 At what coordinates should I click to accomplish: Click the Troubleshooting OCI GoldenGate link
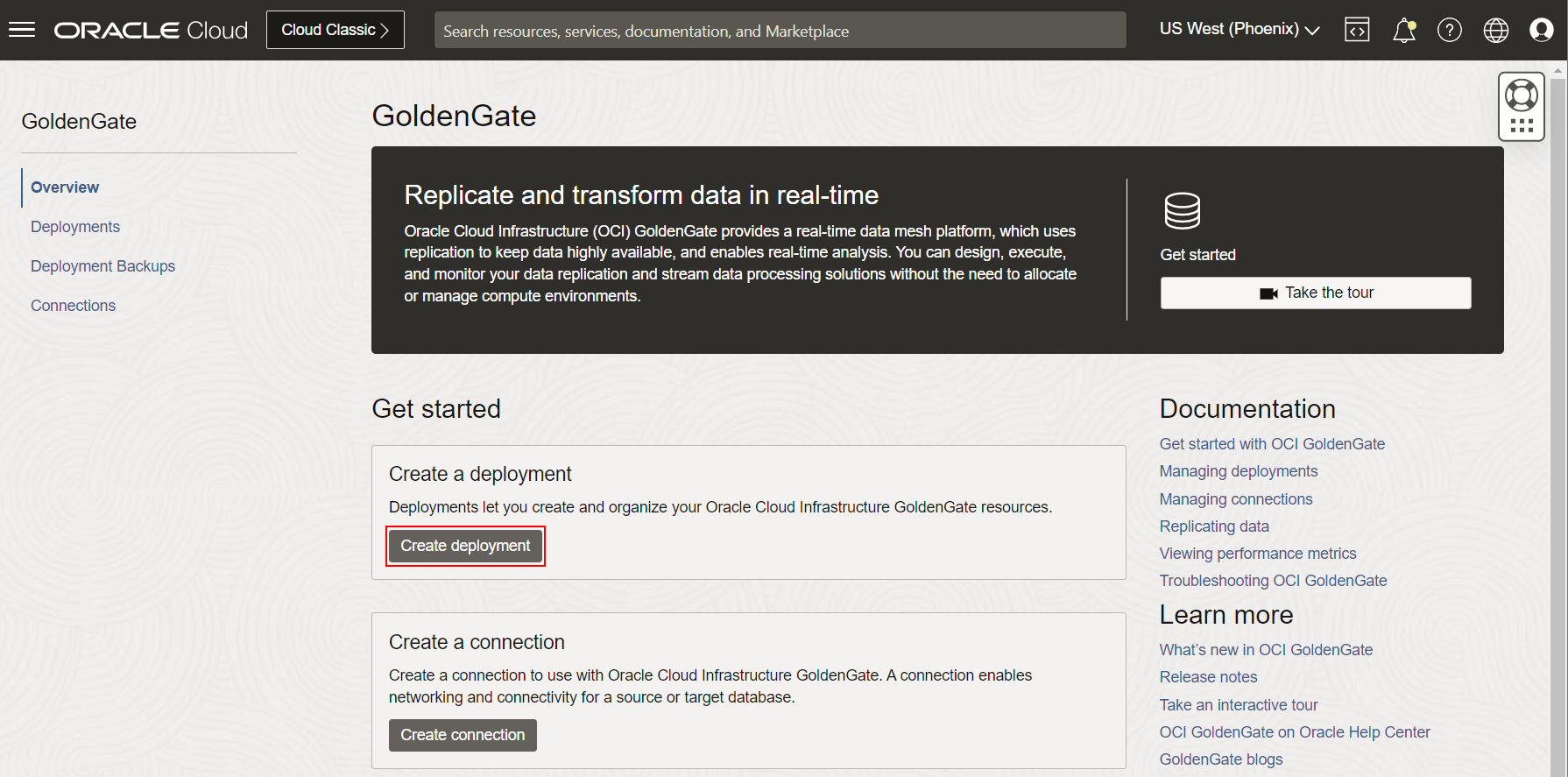point(1273,581)
